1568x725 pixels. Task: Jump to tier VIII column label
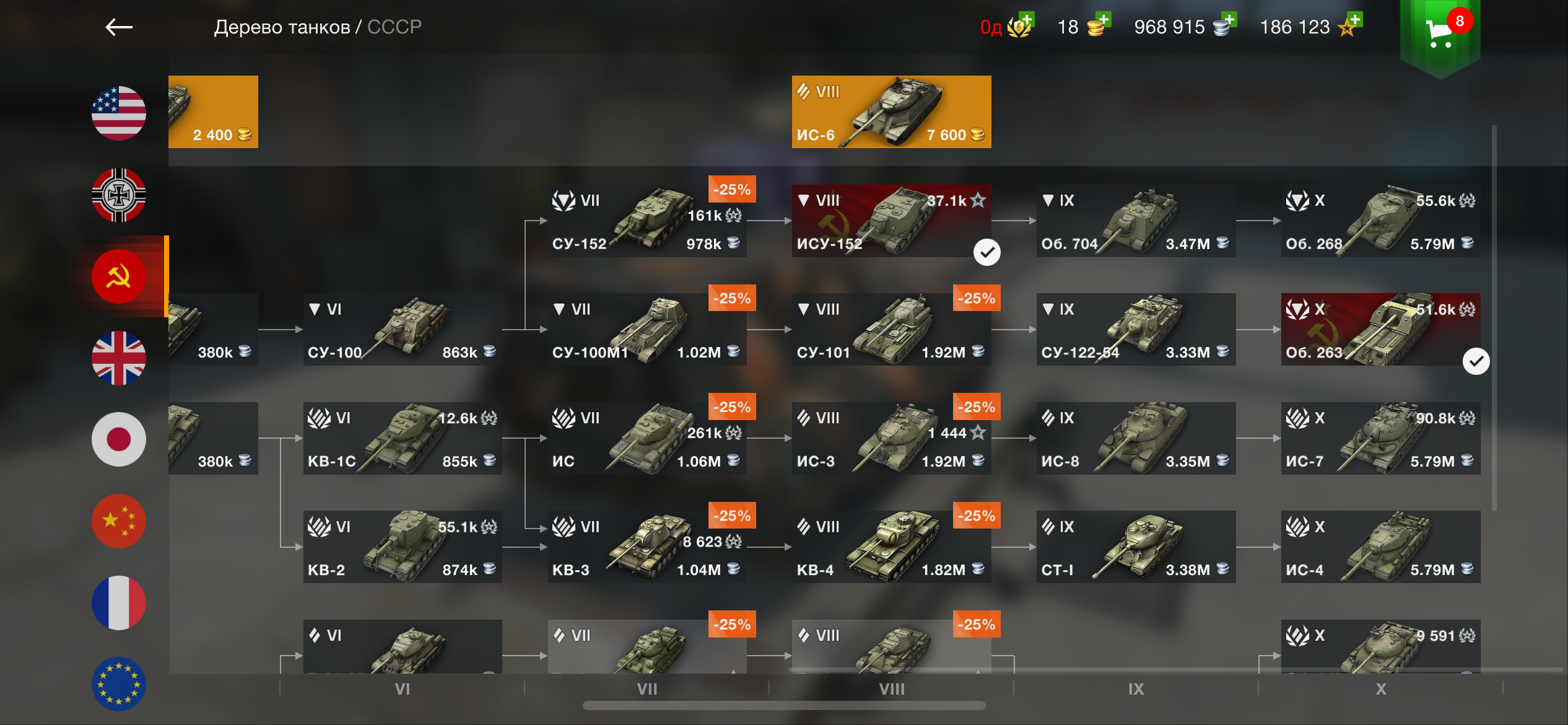coord(892,689)
